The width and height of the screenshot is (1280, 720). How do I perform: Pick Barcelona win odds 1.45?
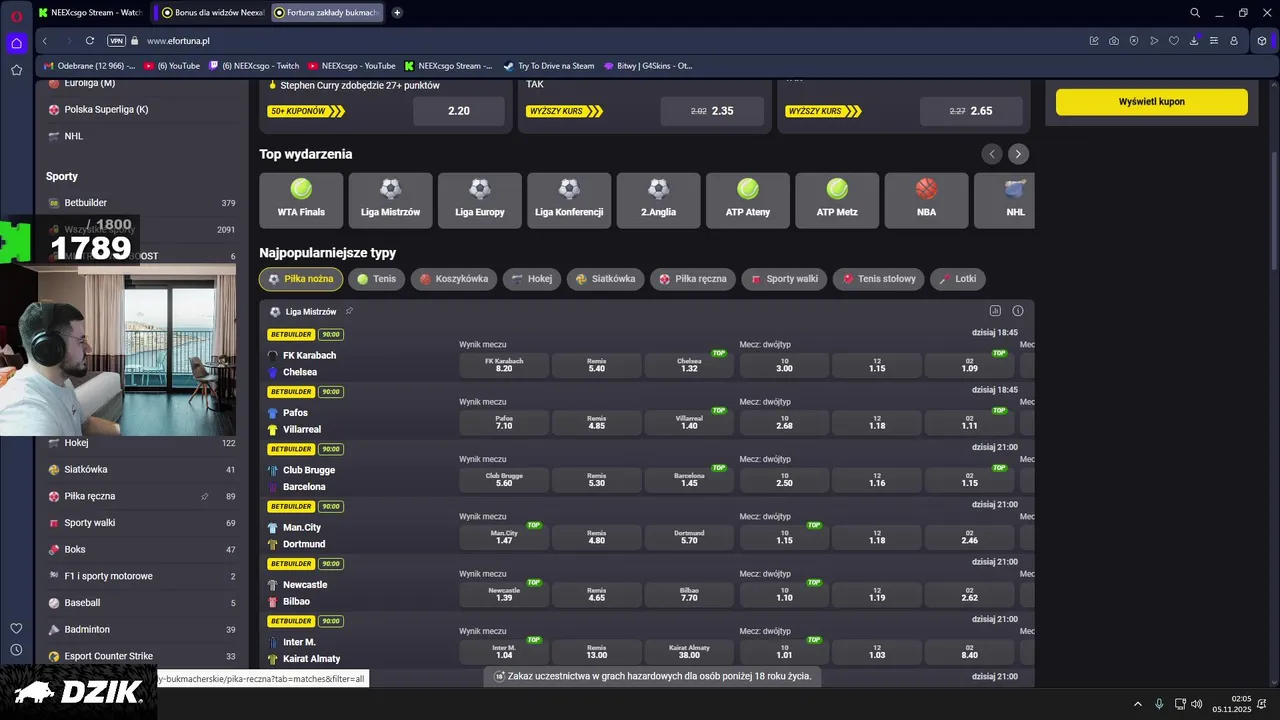(x=689, y=479)
